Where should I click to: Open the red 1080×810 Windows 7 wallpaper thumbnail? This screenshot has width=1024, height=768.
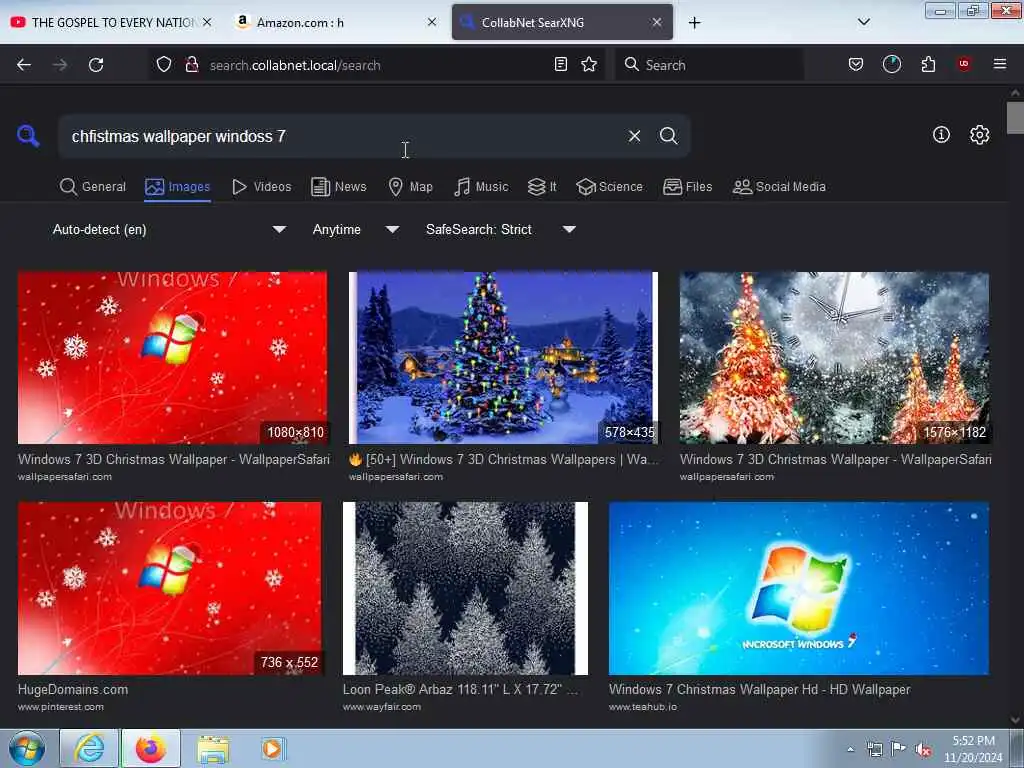(x=172, y=358)
